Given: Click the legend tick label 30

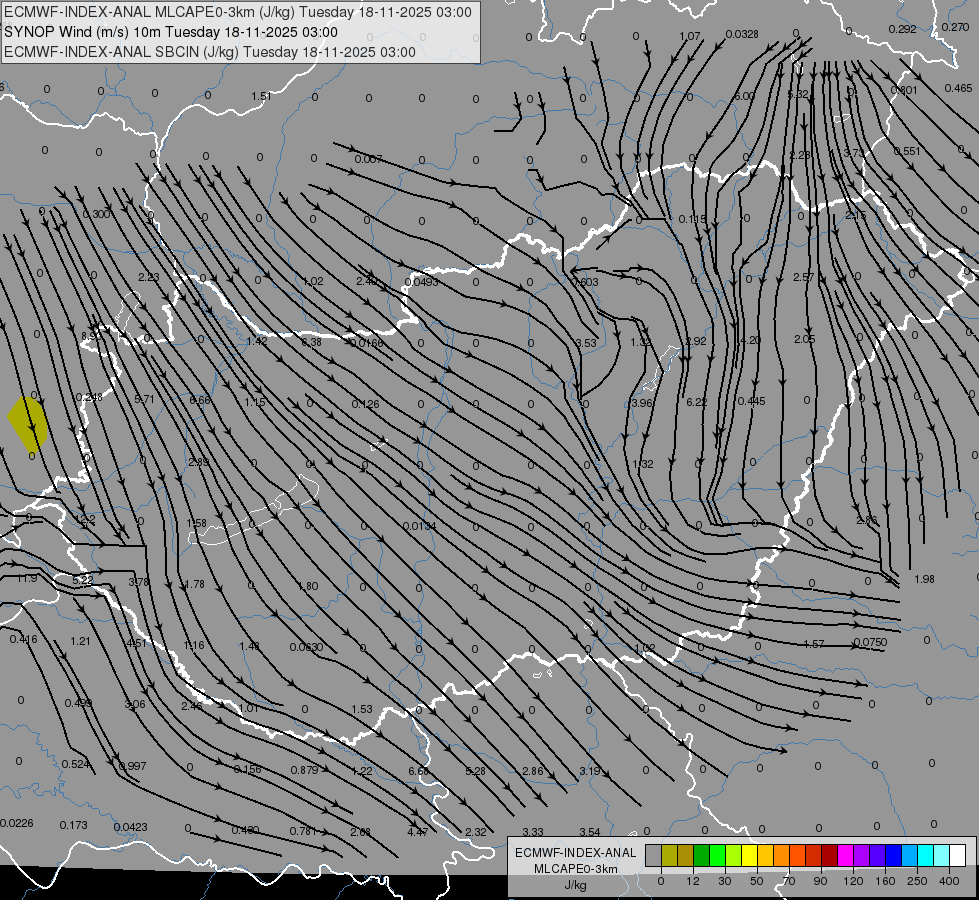Looking at the screenshot, I should point(724,881).
